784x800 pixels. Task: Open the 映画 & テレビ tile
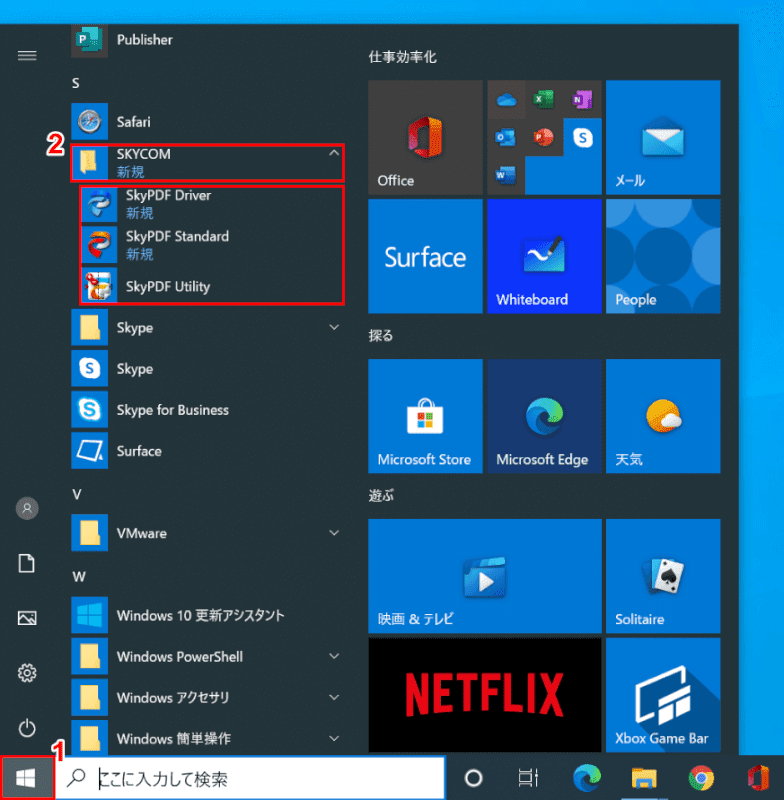[485, 576]
